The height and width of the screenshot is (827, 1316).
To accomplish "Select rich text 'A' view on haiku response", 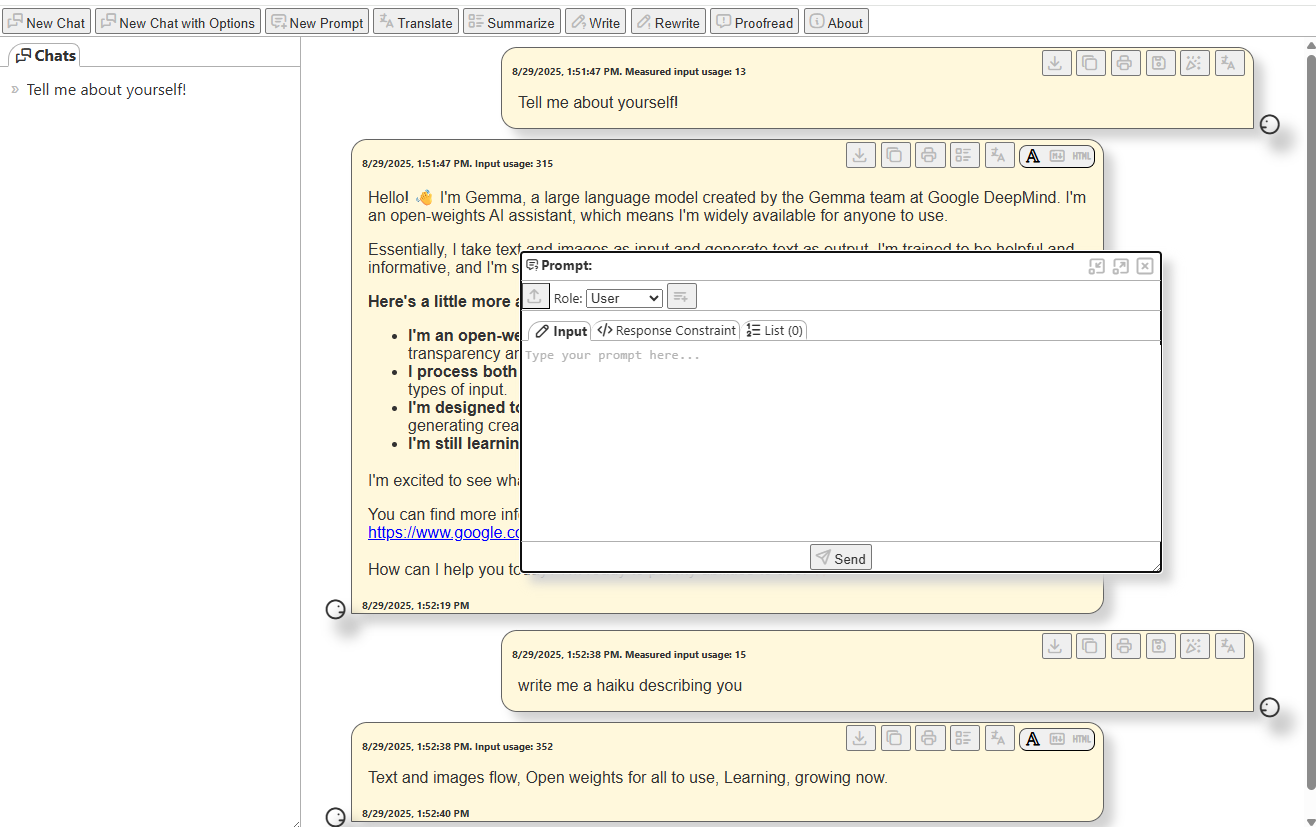I will click(x=1033, y=739).
